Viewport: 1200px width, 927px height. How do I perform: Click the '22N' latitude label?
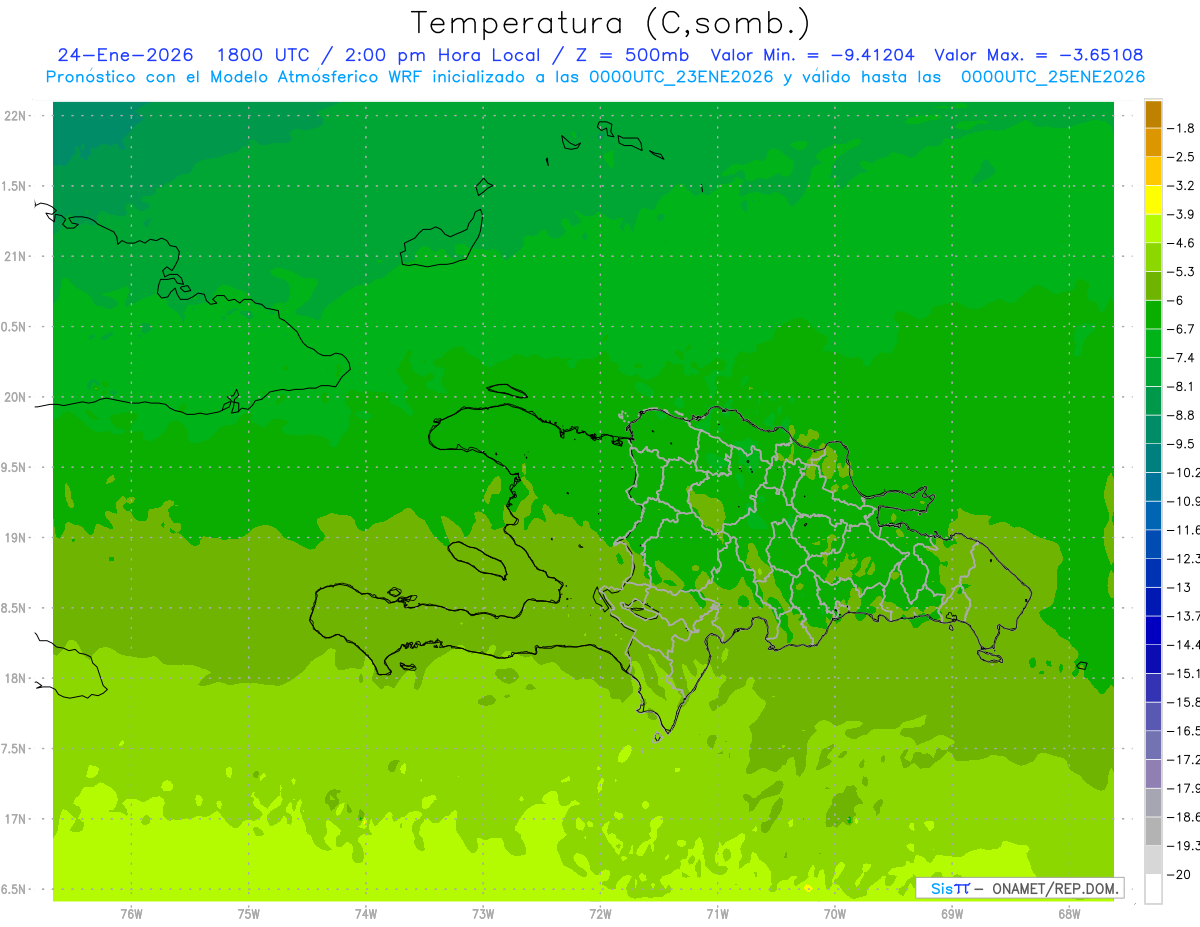[15, 116]
